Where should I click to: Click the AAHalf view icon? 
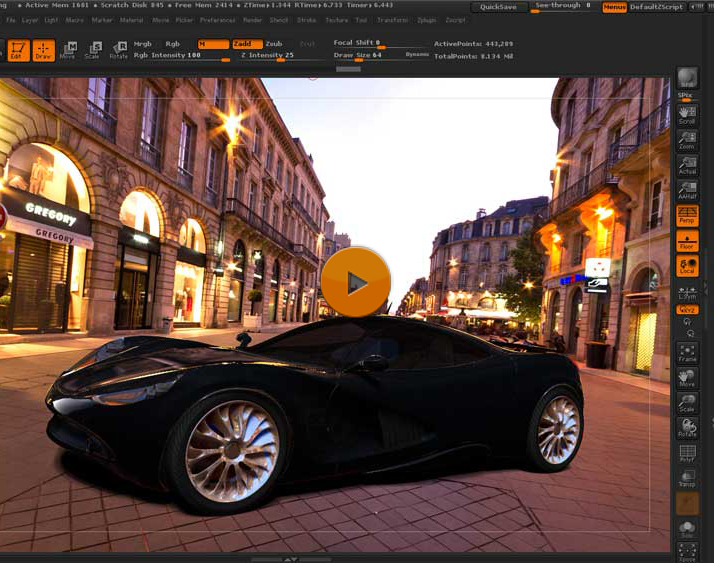pos(687,190)
